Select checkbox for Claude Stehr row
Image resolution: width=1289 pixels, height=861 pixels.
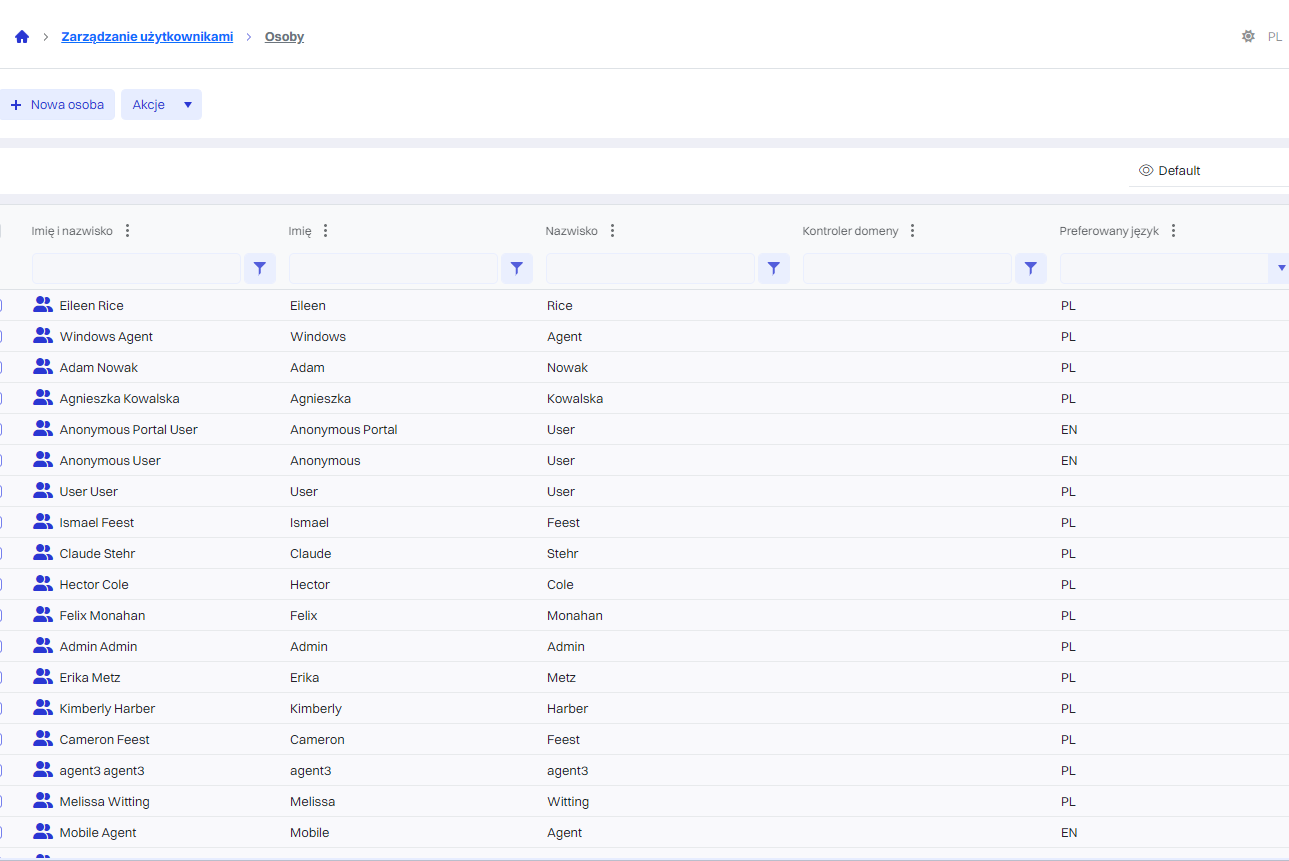tap(1, 553)
